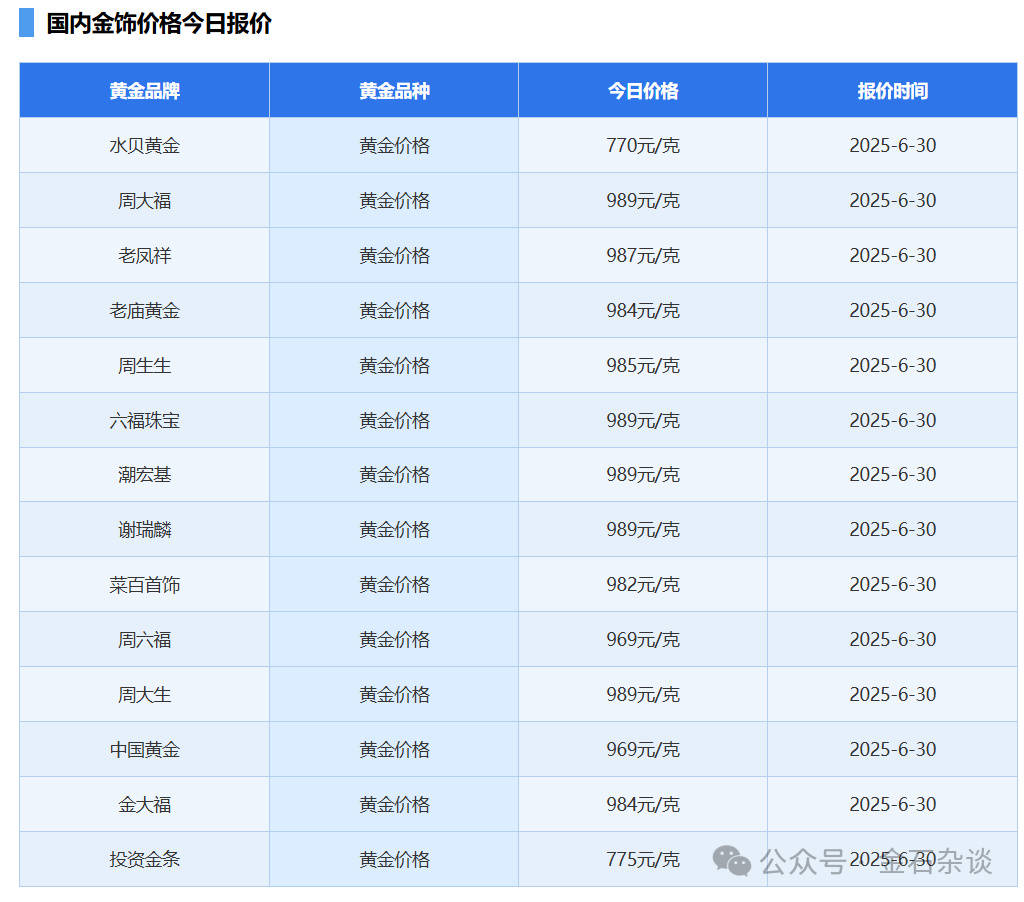Screen dimensions: 1024x902
Task: Click the 2025-6-30 date for 菜百首饰
Action: tap(892, 584)
